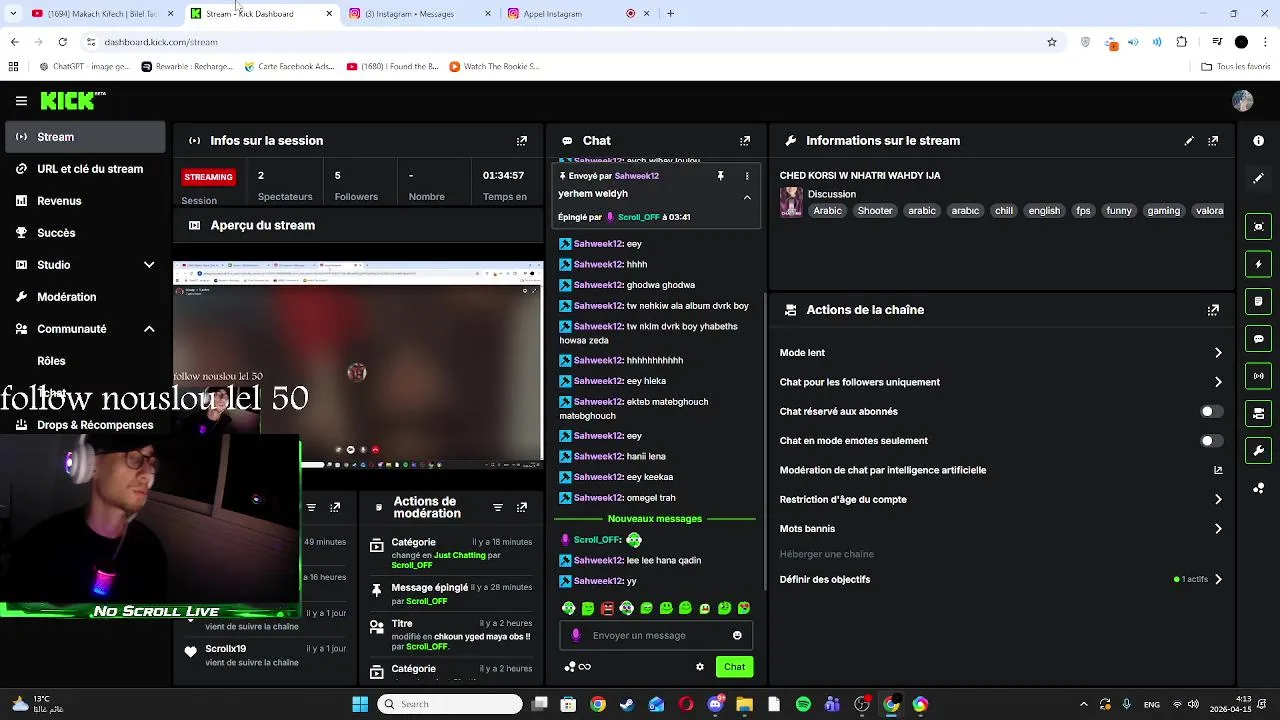The image size is (1280, 720).
Task: Open the Stream sidebar item
Action: pos(84,137)
